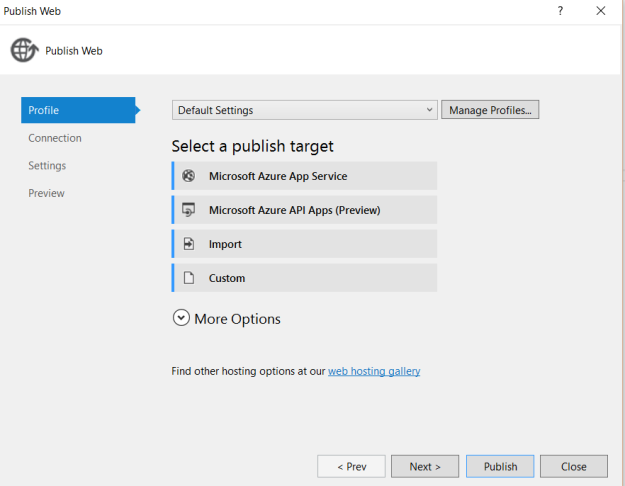Click the Custom blank page icon
The width and height of the screenshot is (625, 486).
click(189, 277)
